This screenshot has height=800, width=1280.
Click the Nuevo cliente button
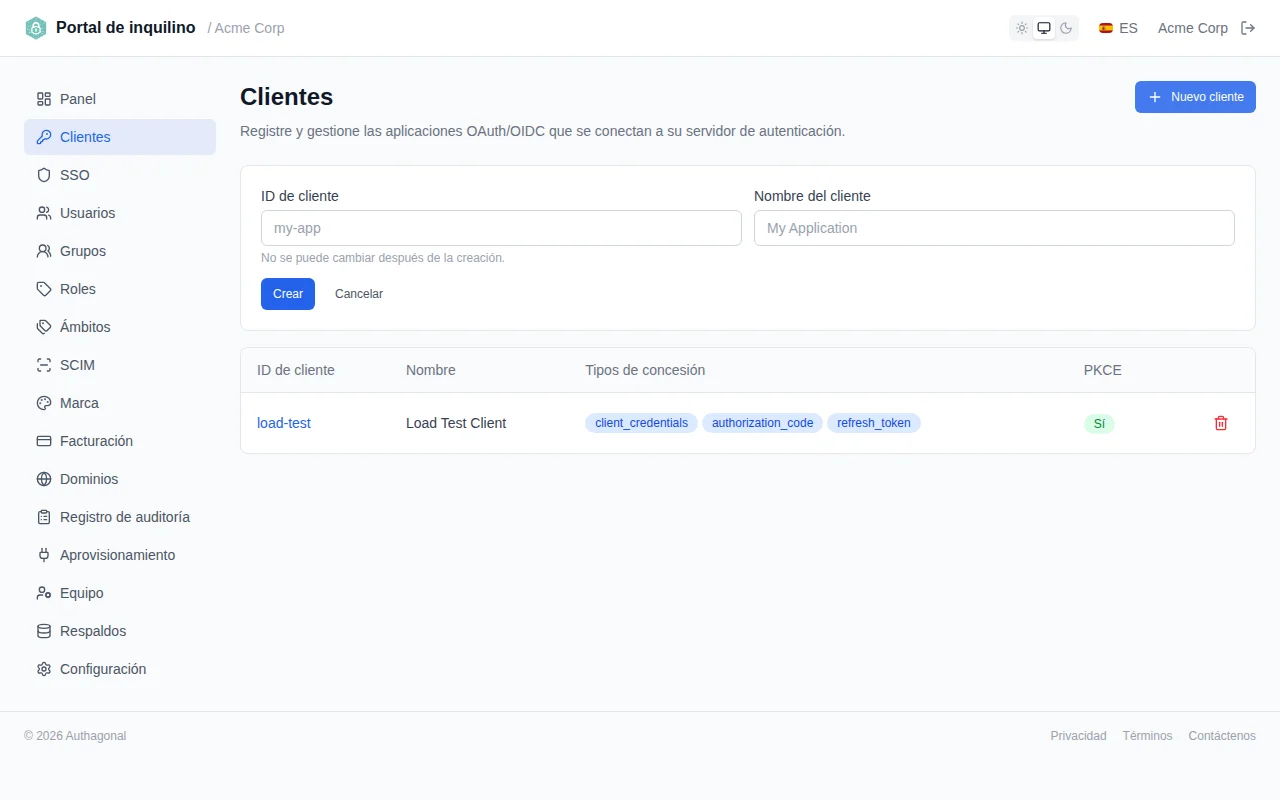[x=1195, y=97]
